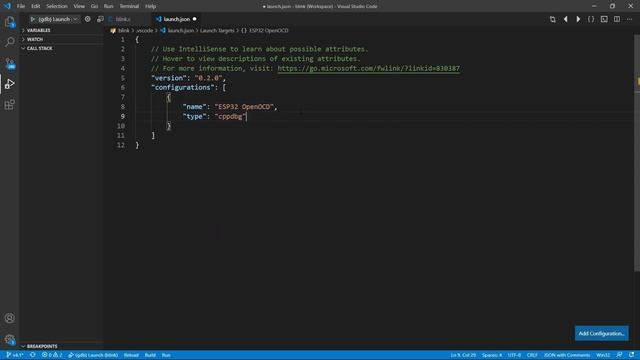Open the File menu
The height and width of the screenshot is (360, 640).
click(x=21, y=6)
